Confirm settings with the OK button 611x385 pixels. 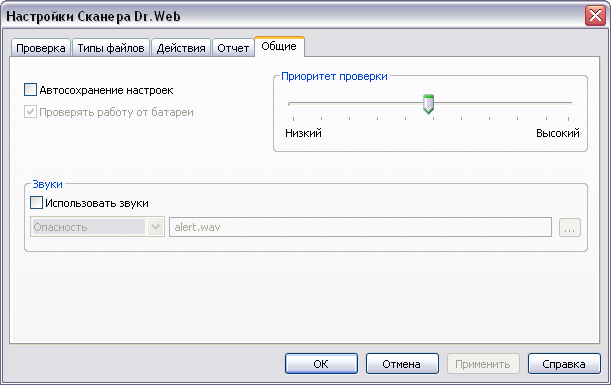pyautogui.click(x=321, y=364)
